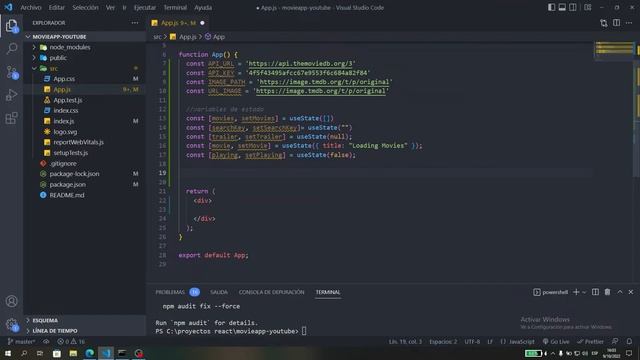Toggle the bottom panel layout icon
The image size is (640, 360).
(x=562, y=7)
